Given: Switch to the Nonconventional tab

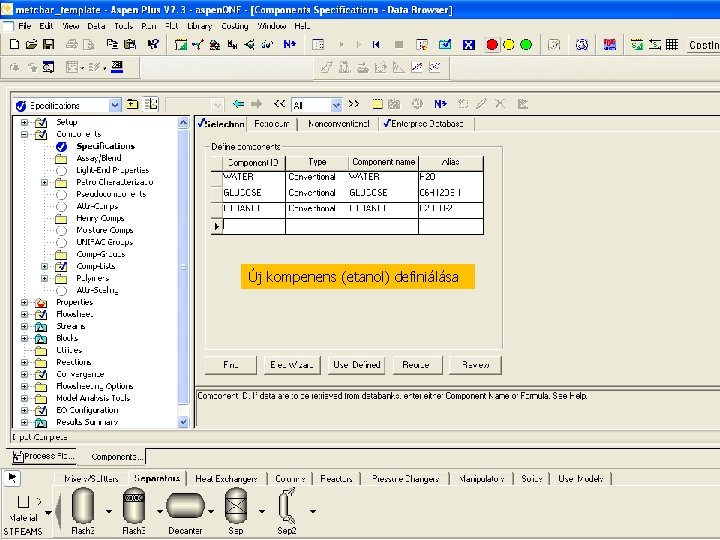Looking at the screenshot, I should point(338,124).
